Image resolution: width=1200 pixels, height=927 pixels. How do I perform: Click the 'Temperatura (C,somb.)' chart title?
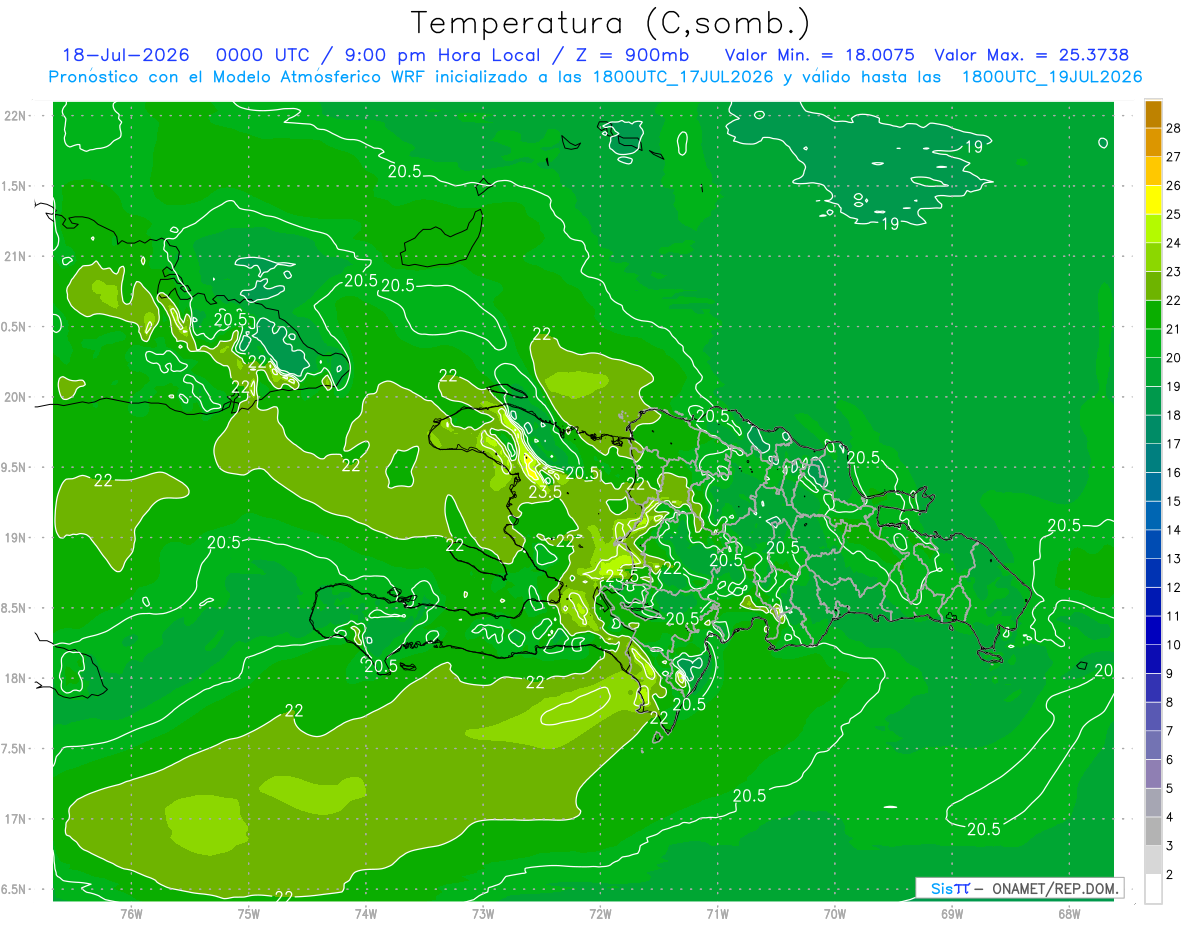611,24
